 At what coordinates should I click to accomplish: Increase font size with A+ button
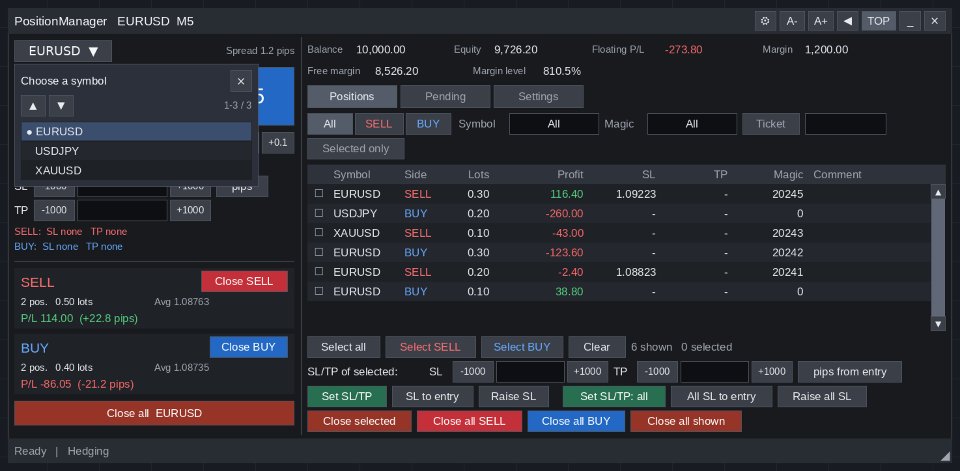point(820,21)
